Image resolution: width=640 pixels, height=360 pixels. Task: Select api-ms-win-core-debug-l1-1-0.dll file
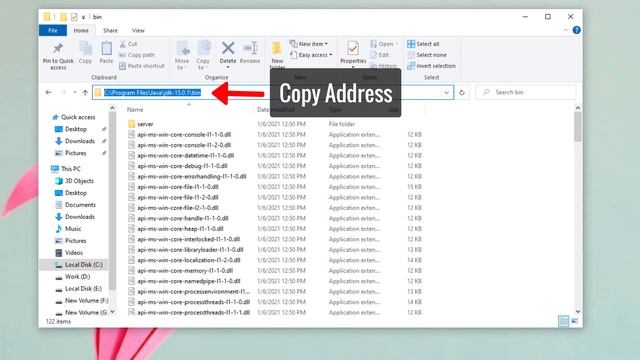pyautogui.click(x=178, y=166)
